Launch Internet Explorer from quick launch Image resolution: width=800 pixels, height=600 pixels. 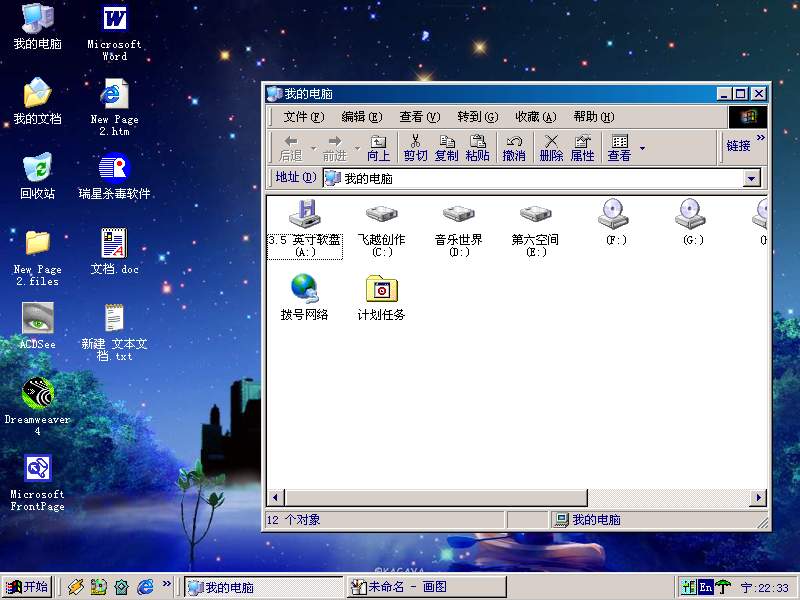(145, 587)
